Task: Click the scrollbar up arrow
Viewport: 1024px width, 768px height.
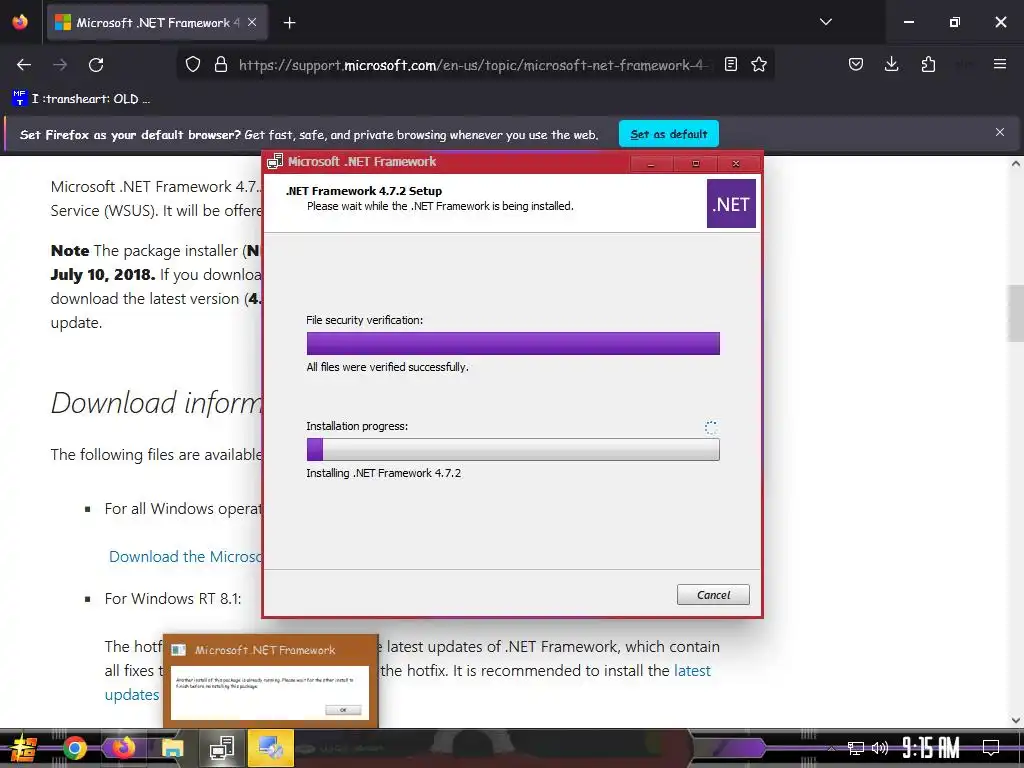Action: click(1016, 163)
